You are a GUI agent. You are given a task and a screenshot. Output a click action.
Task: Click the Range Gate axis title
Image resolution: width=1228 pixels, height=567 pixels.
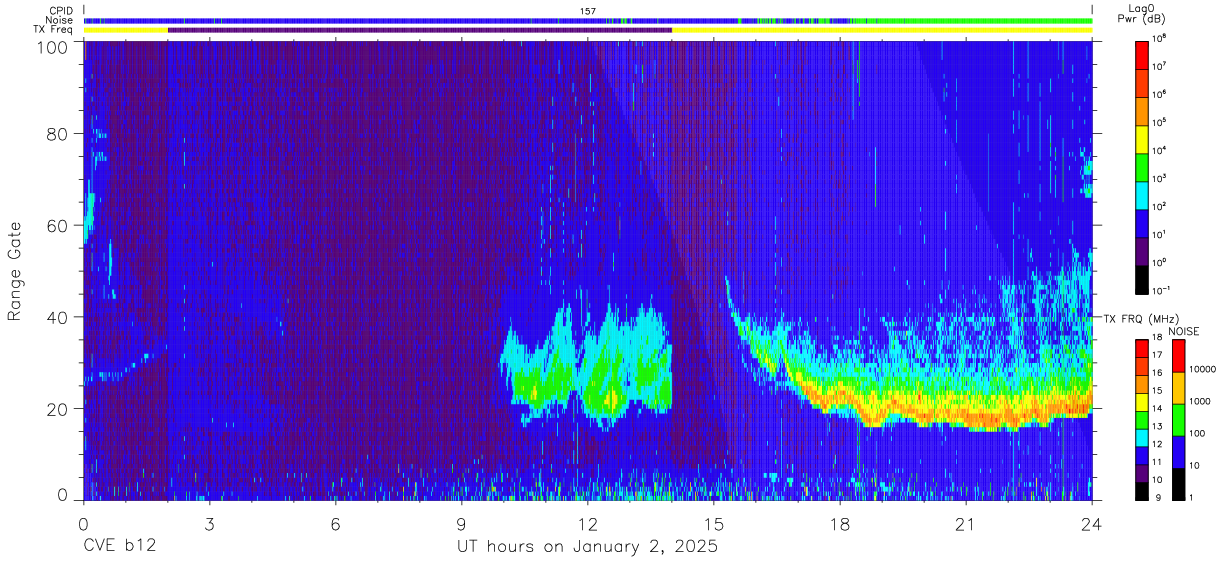tap(15, 271)
